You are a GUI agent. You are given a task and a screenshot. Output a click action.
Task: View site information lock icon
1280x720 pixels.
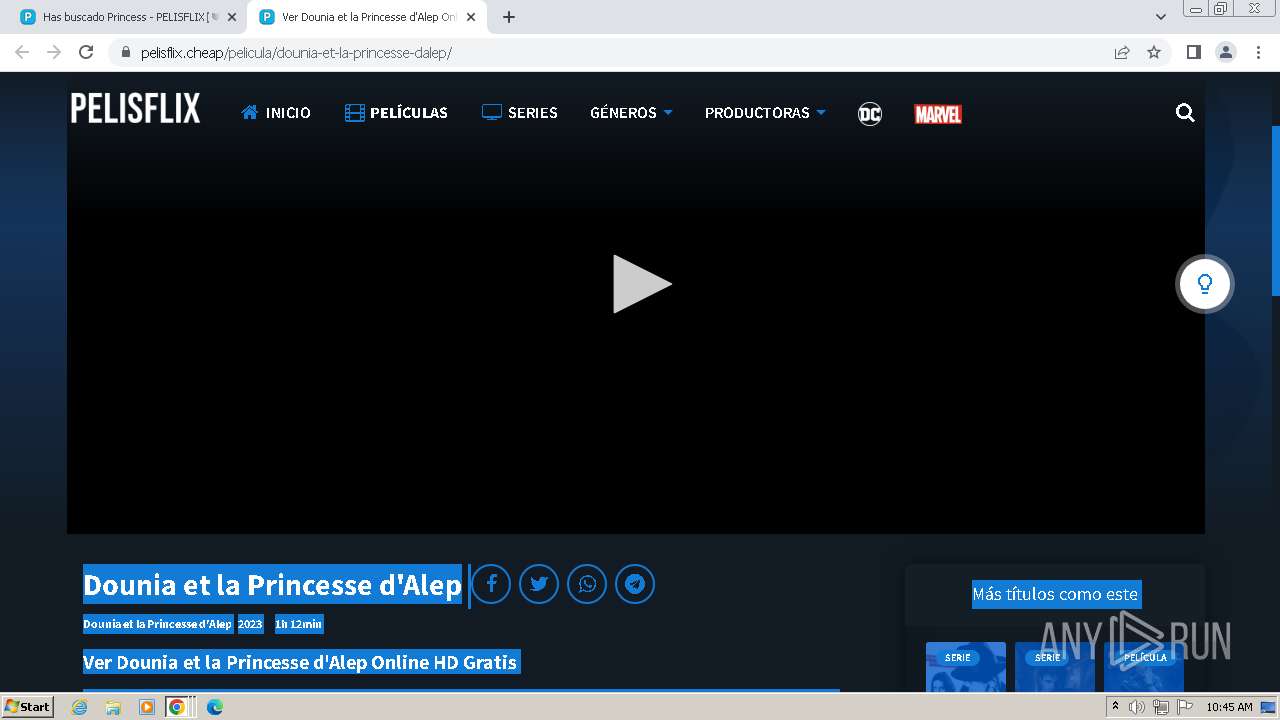coord(125,52)
